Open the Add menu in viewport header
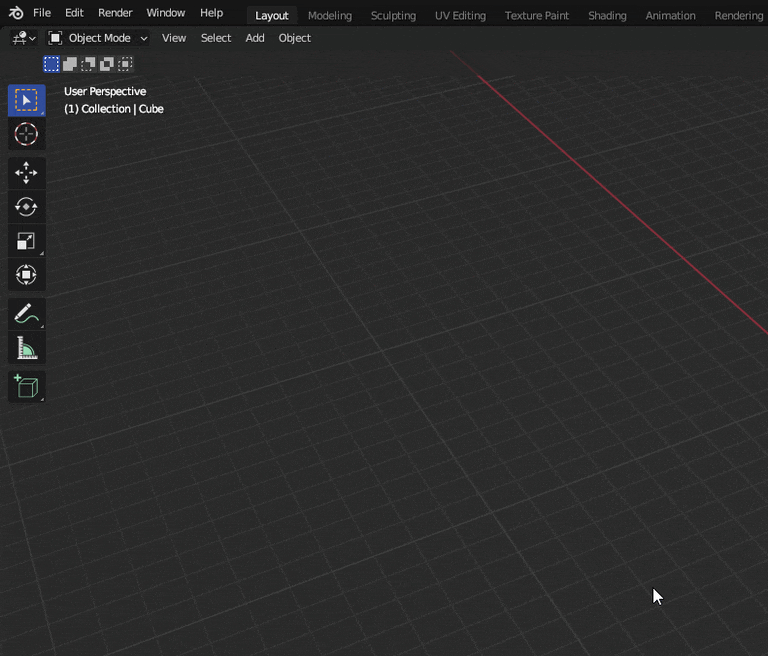 click(255, 38)
